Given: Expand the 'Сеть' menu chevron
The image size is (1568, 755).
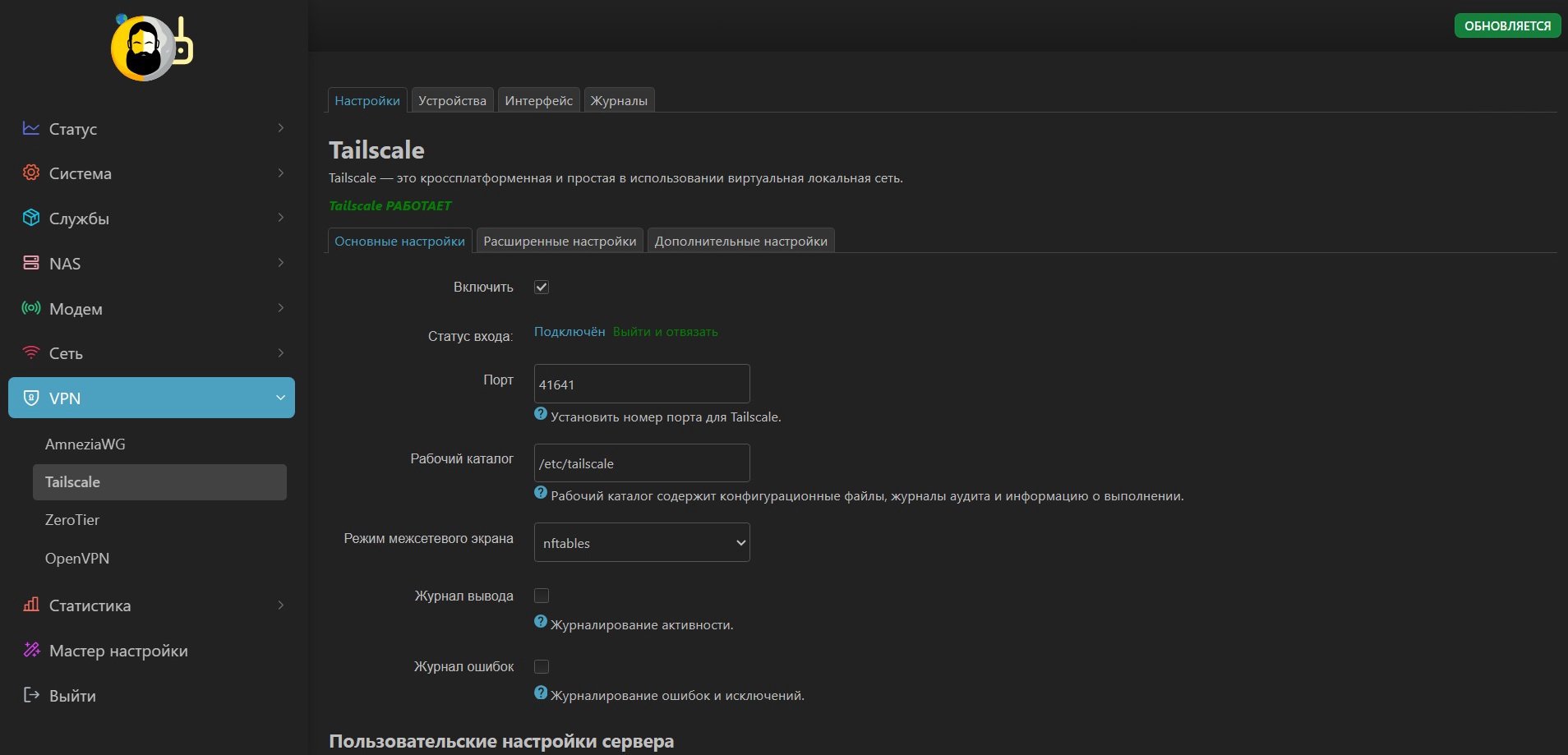Looking at the screenshot, I should click(x=281, y=352).
